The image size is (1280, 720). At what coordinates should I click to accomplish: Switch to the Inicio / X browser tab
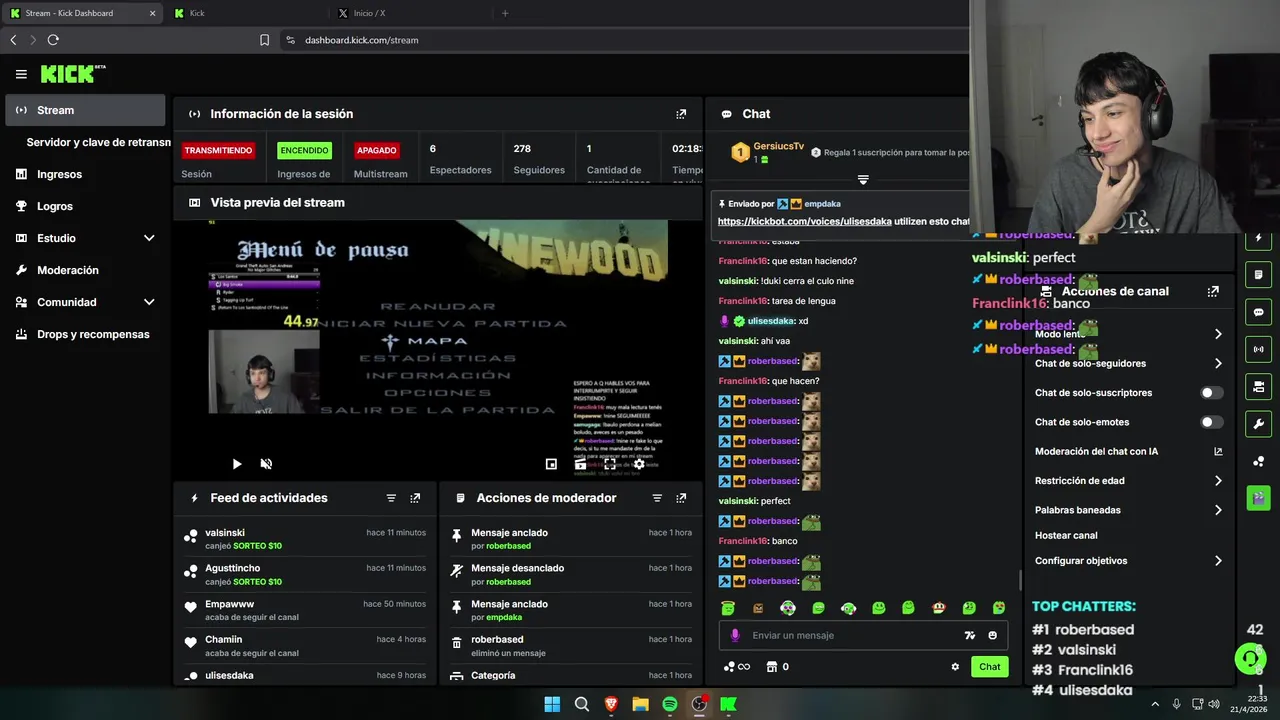[410, 13]
